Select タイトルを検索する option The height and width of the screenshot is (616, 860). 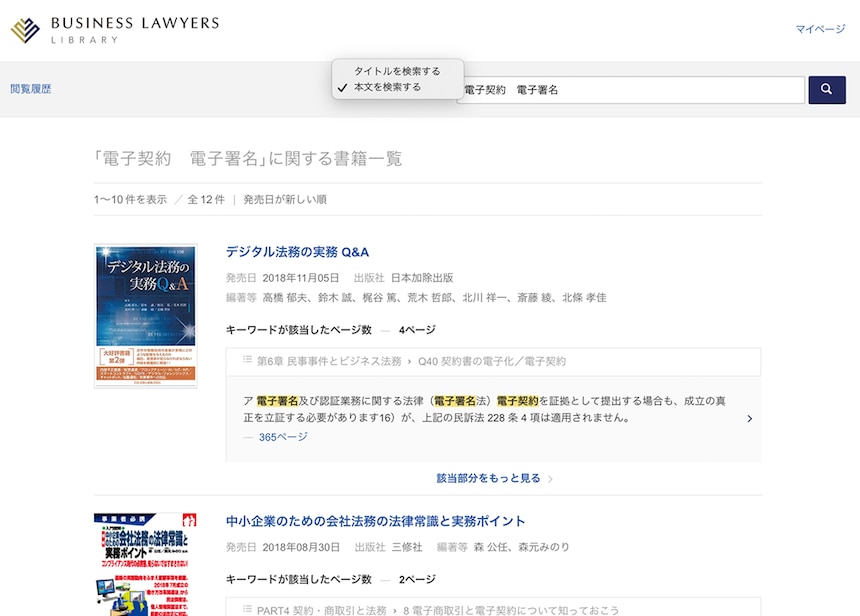pyautogui.click(x=397, y=71)
